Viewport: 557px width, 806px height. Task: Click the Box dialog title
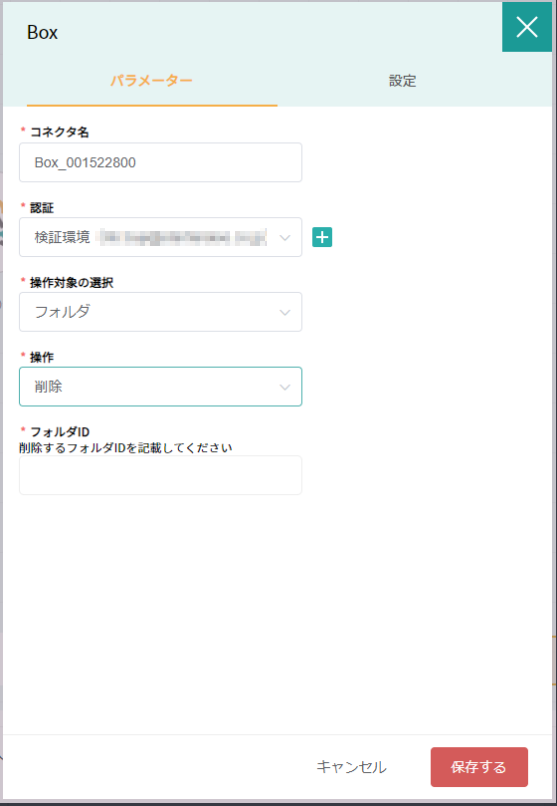(x=42, y=32)
